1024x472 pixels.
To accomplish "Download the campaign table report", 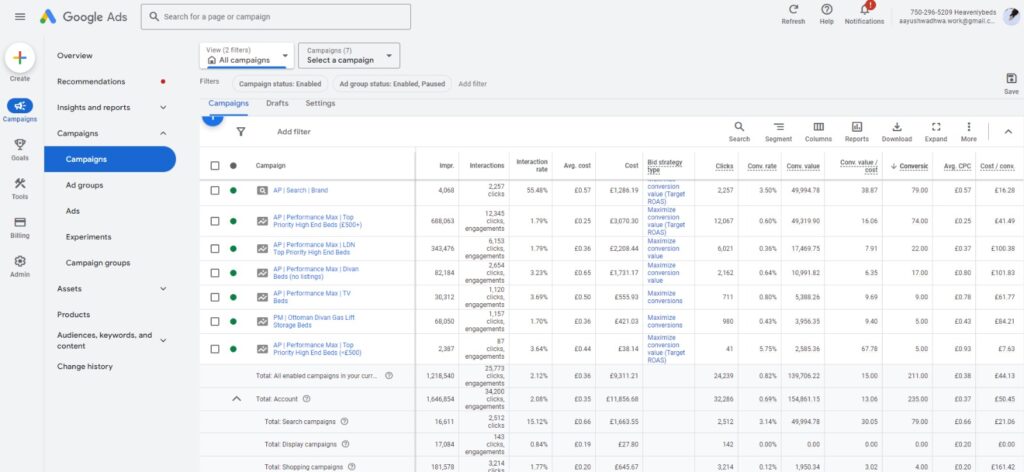I will (897, 127).
